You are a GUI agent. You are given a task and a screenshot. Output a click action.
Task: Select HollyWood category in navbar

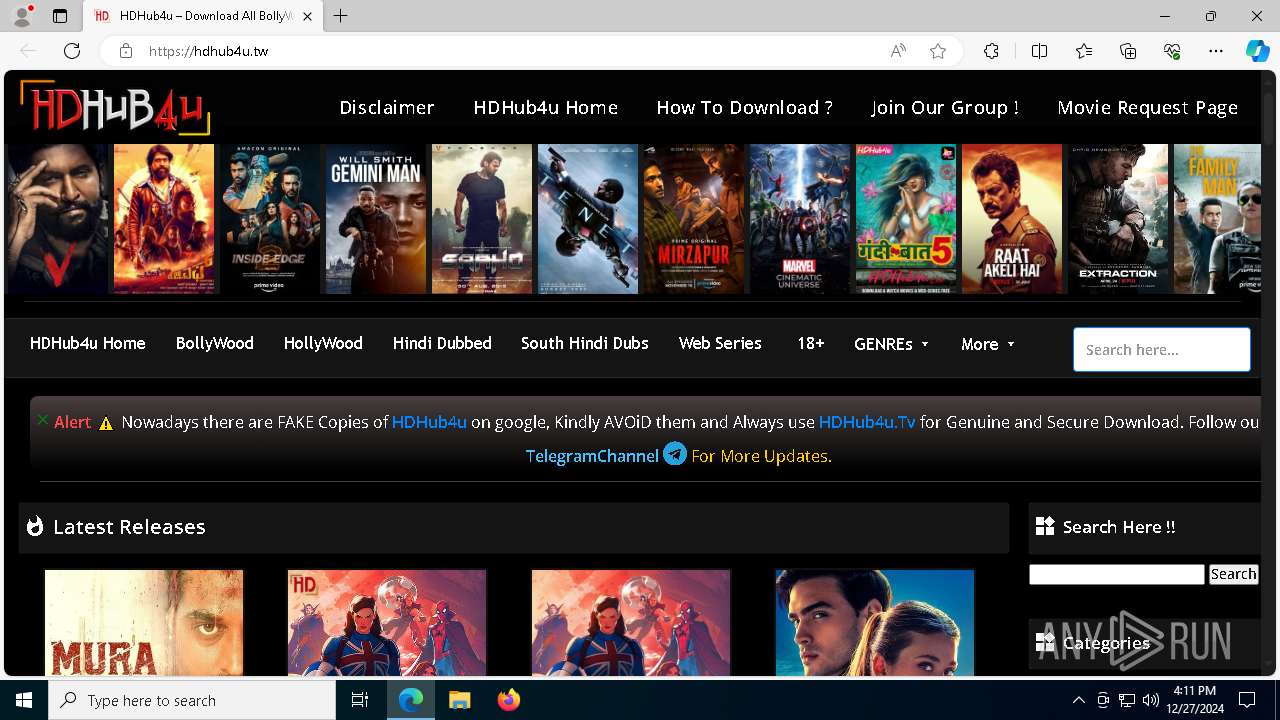(x=323, y=343)
